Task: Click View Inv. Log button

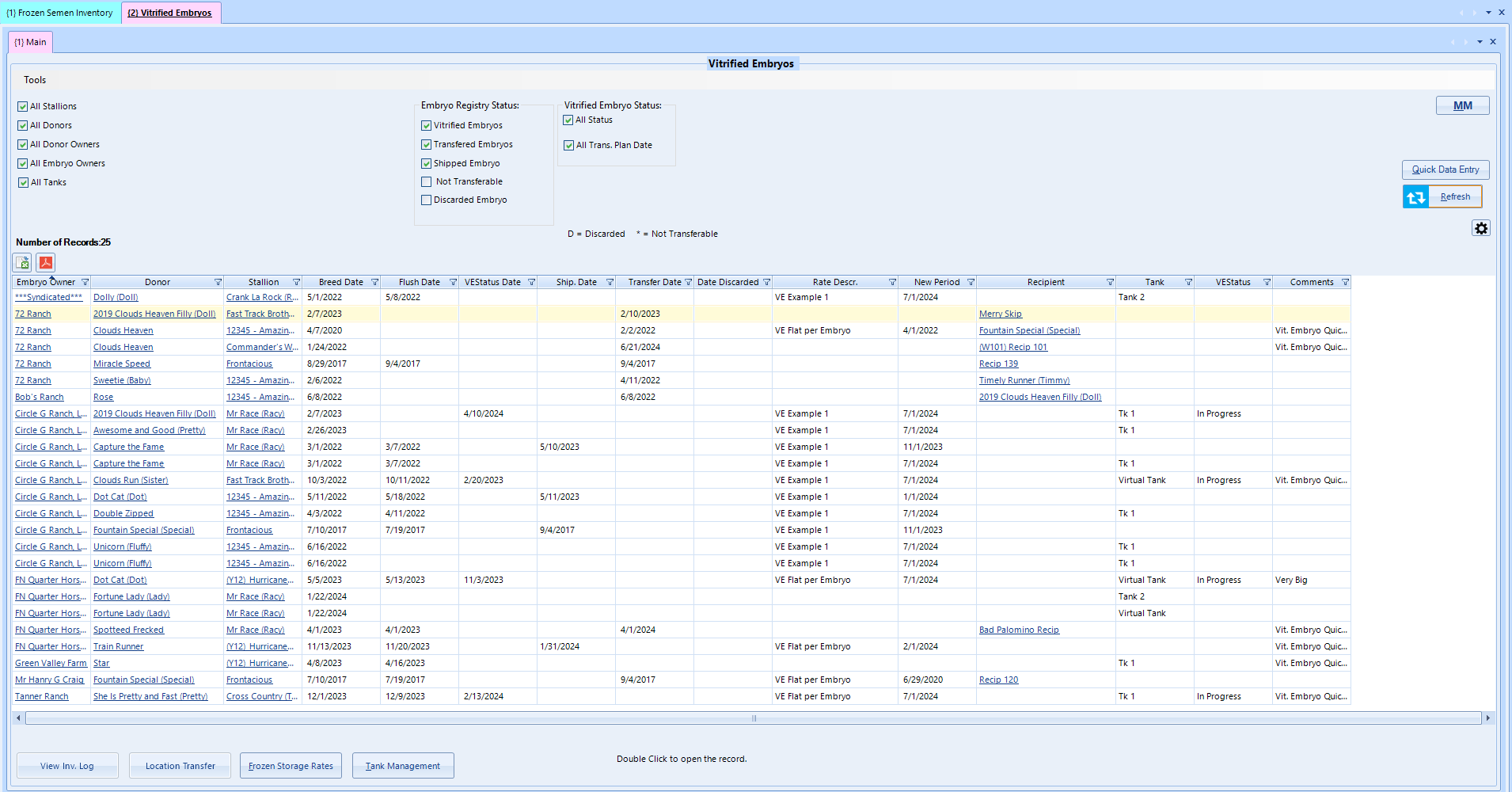Action: click(x=67, y=766)
